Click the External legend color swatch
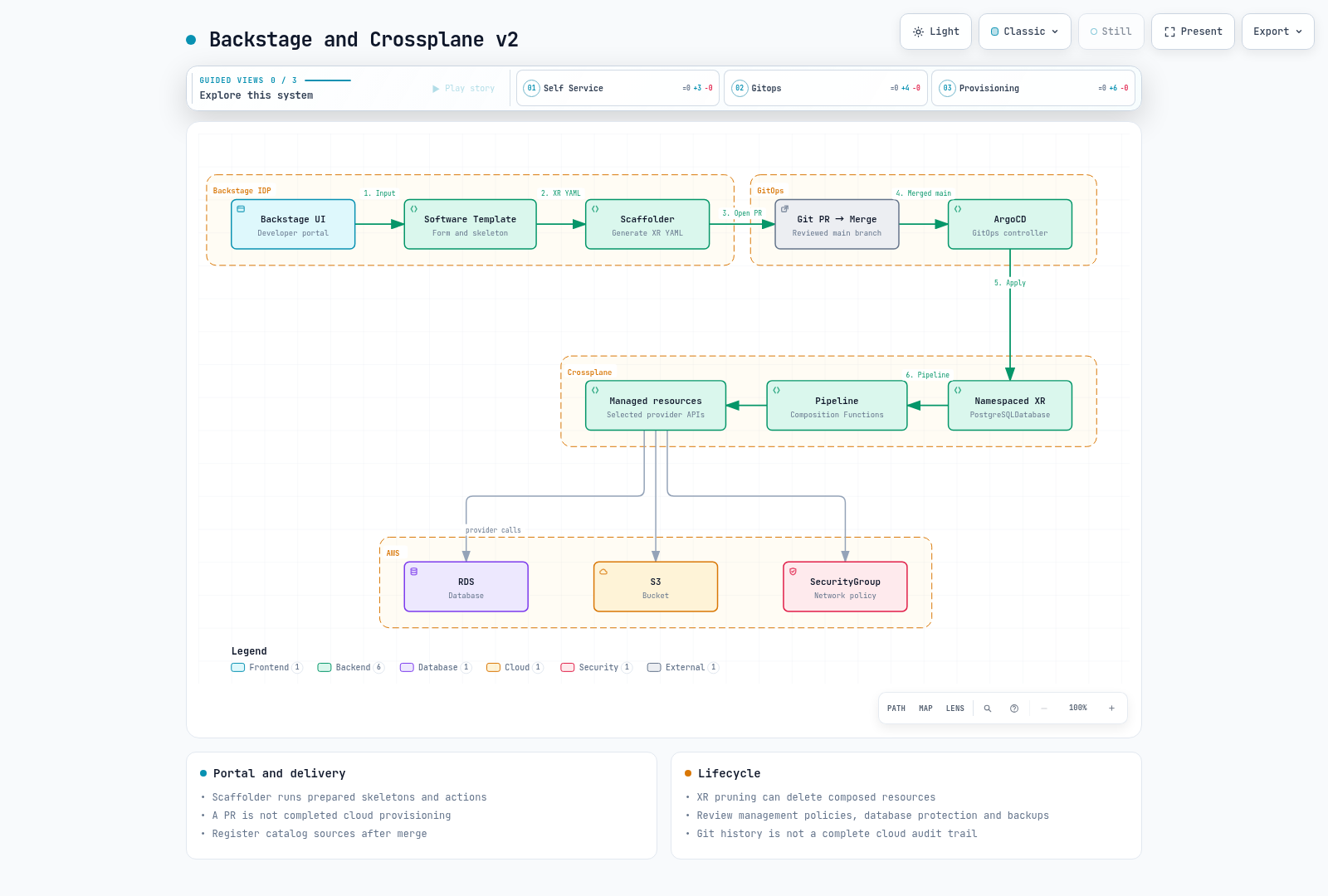1328x896 pixels. point(654,668)
